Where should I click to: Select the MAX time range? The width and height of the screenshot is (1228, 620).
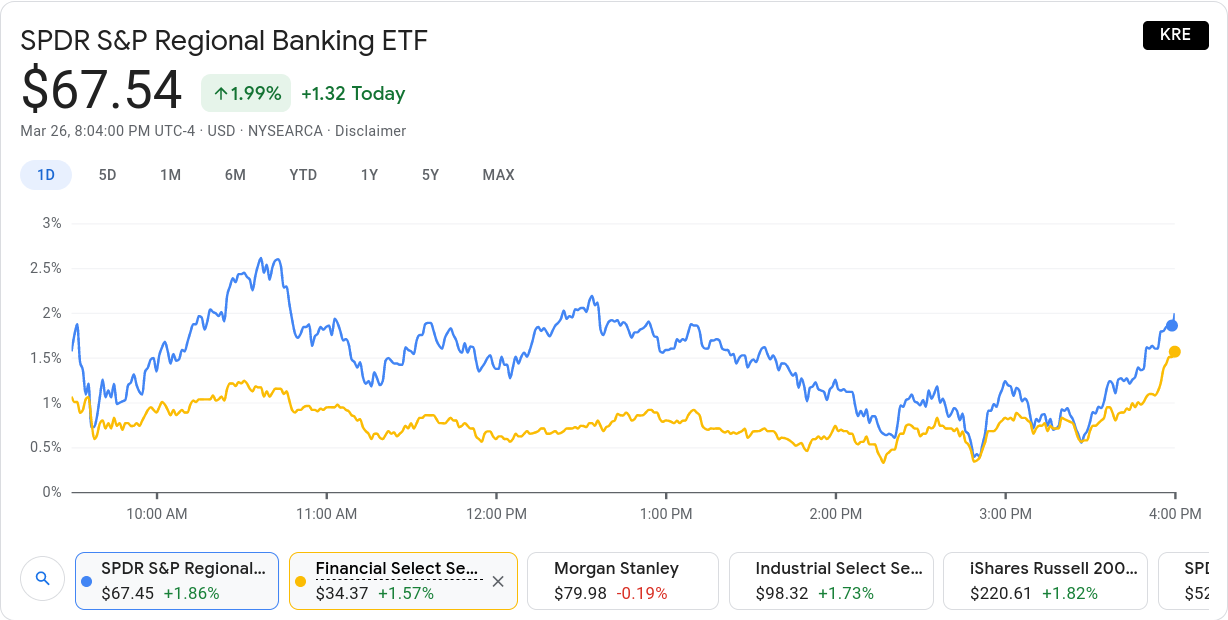[x=498, y=175]
